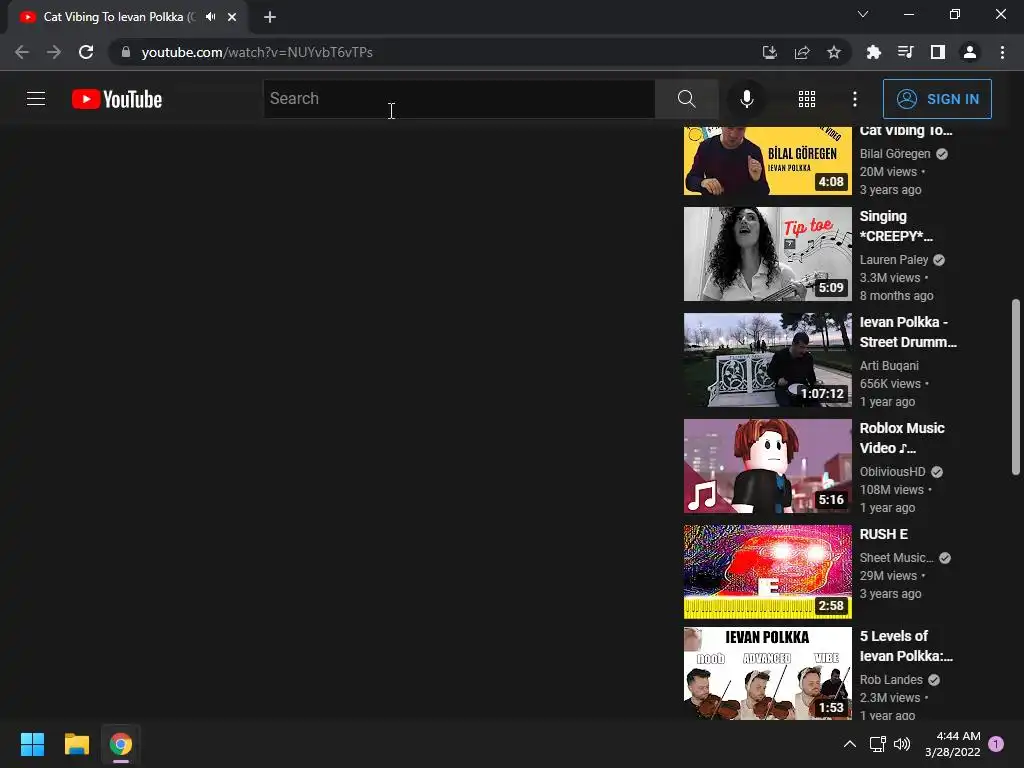Show hidden system tray icons
1024x768 pixels.
[850, 744]
